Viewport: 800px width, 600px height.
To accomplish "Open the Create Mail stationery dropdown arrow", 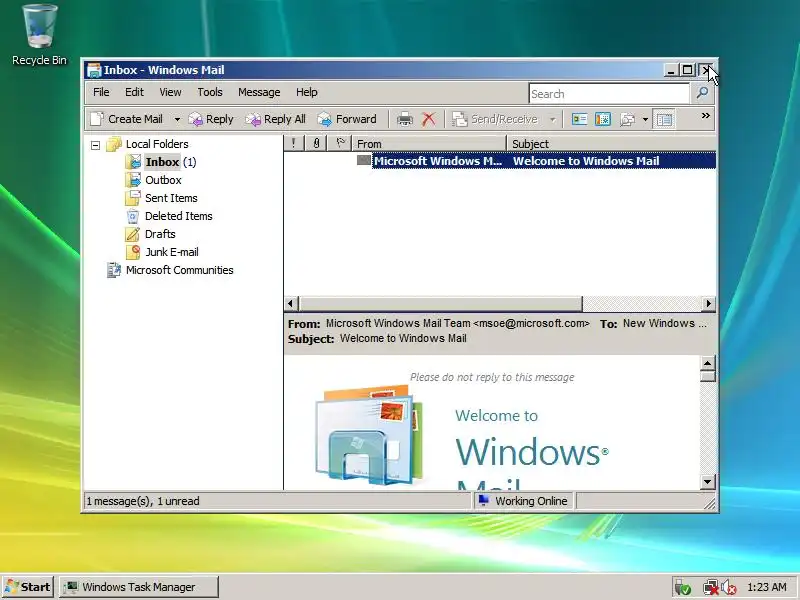I will (177, 119).
